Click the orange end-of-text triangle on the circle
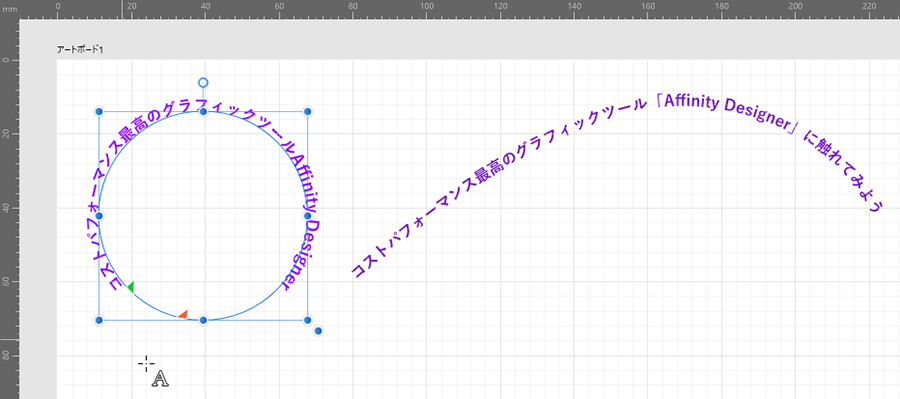 [x=183, y=314]
